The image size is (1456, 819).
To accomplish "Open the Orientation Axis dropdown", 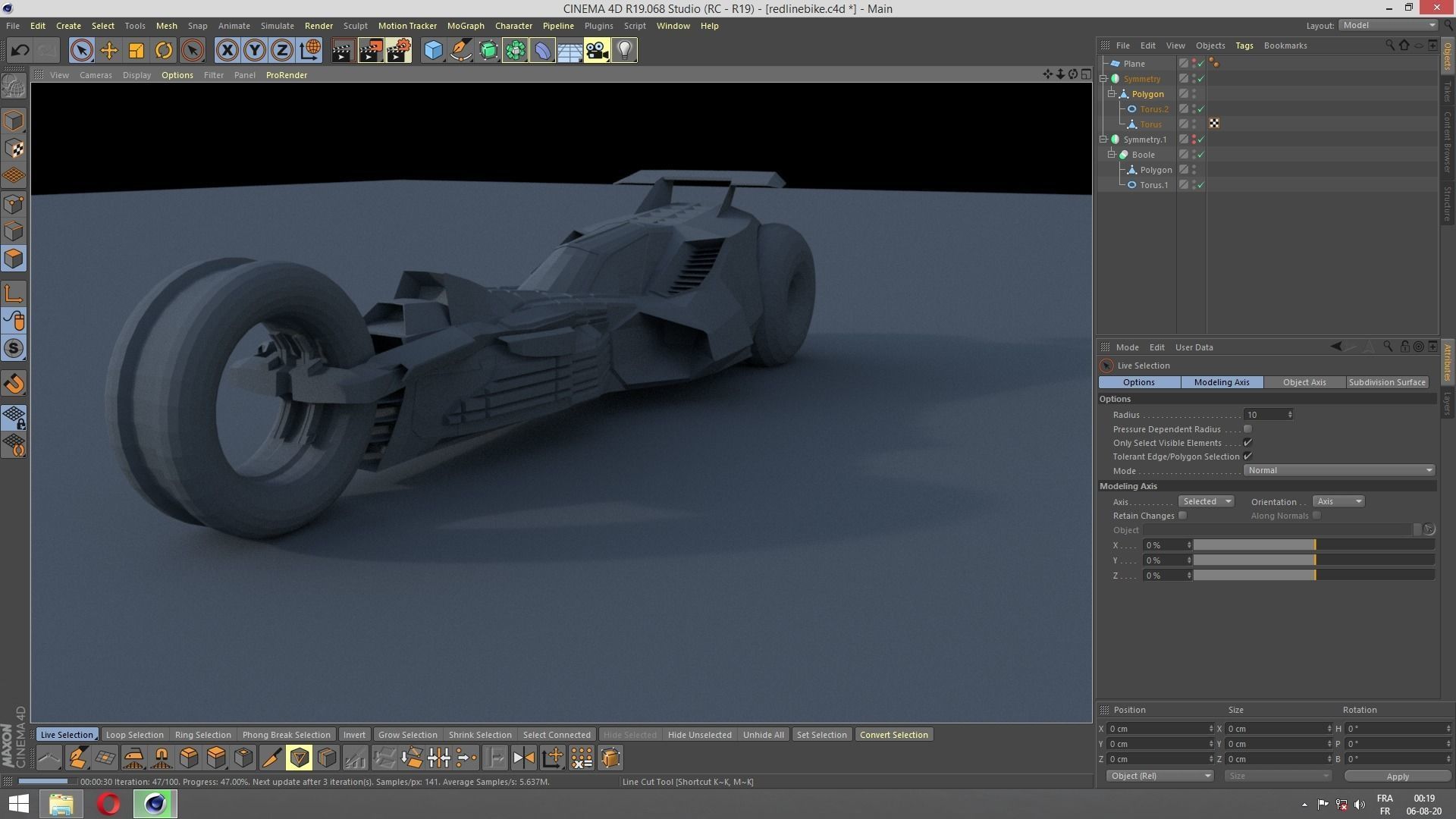I will (x=1338, y=501).
